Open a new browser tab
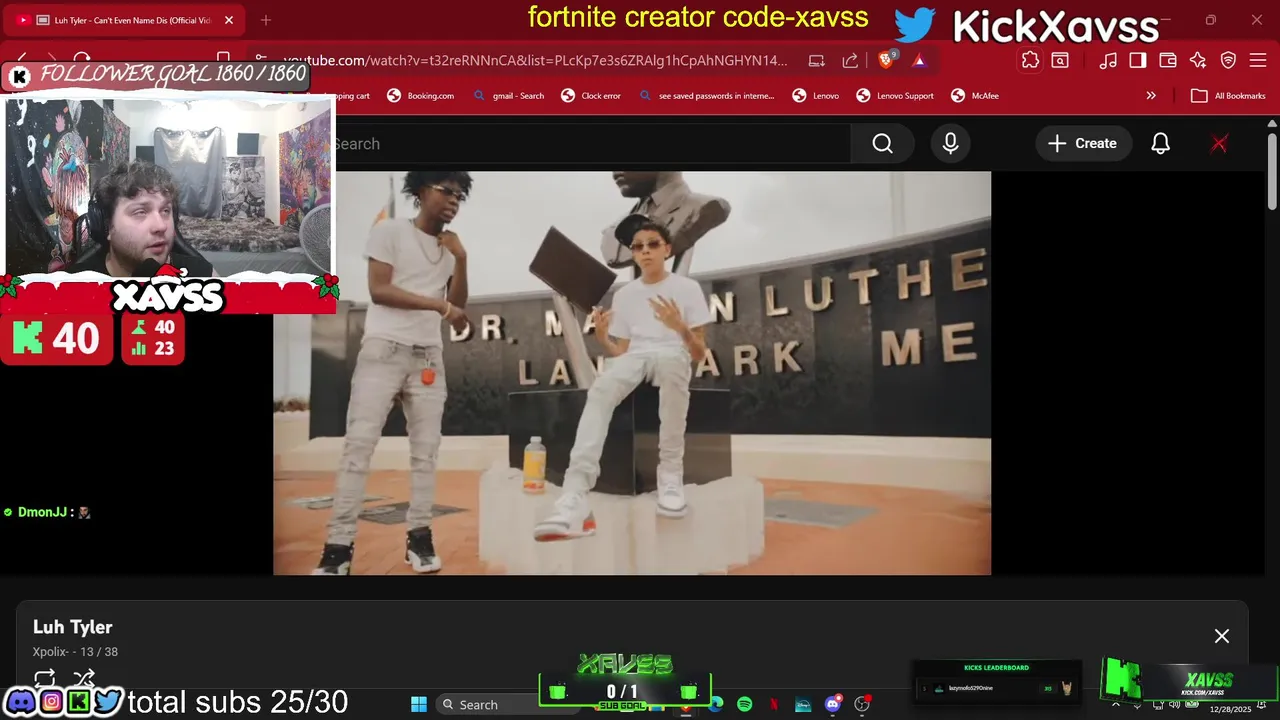Viewport: 1280px width, 720px height. click(266, 20)
